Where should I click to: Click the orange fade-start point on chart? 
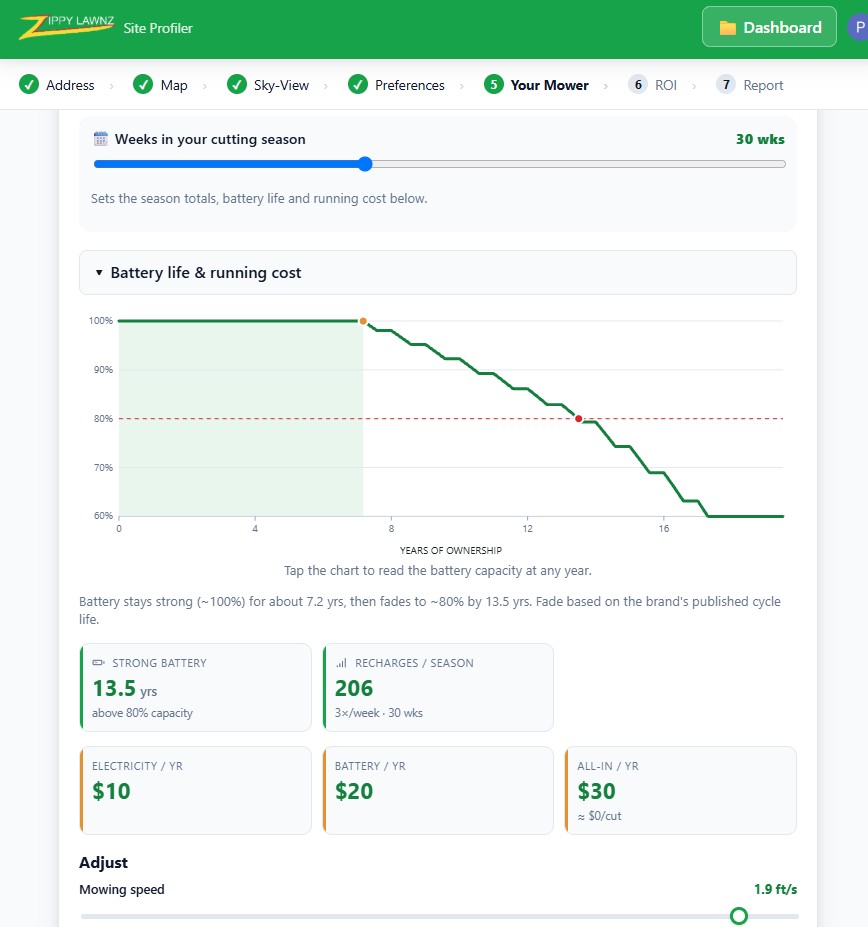click(x=363, y=321)
